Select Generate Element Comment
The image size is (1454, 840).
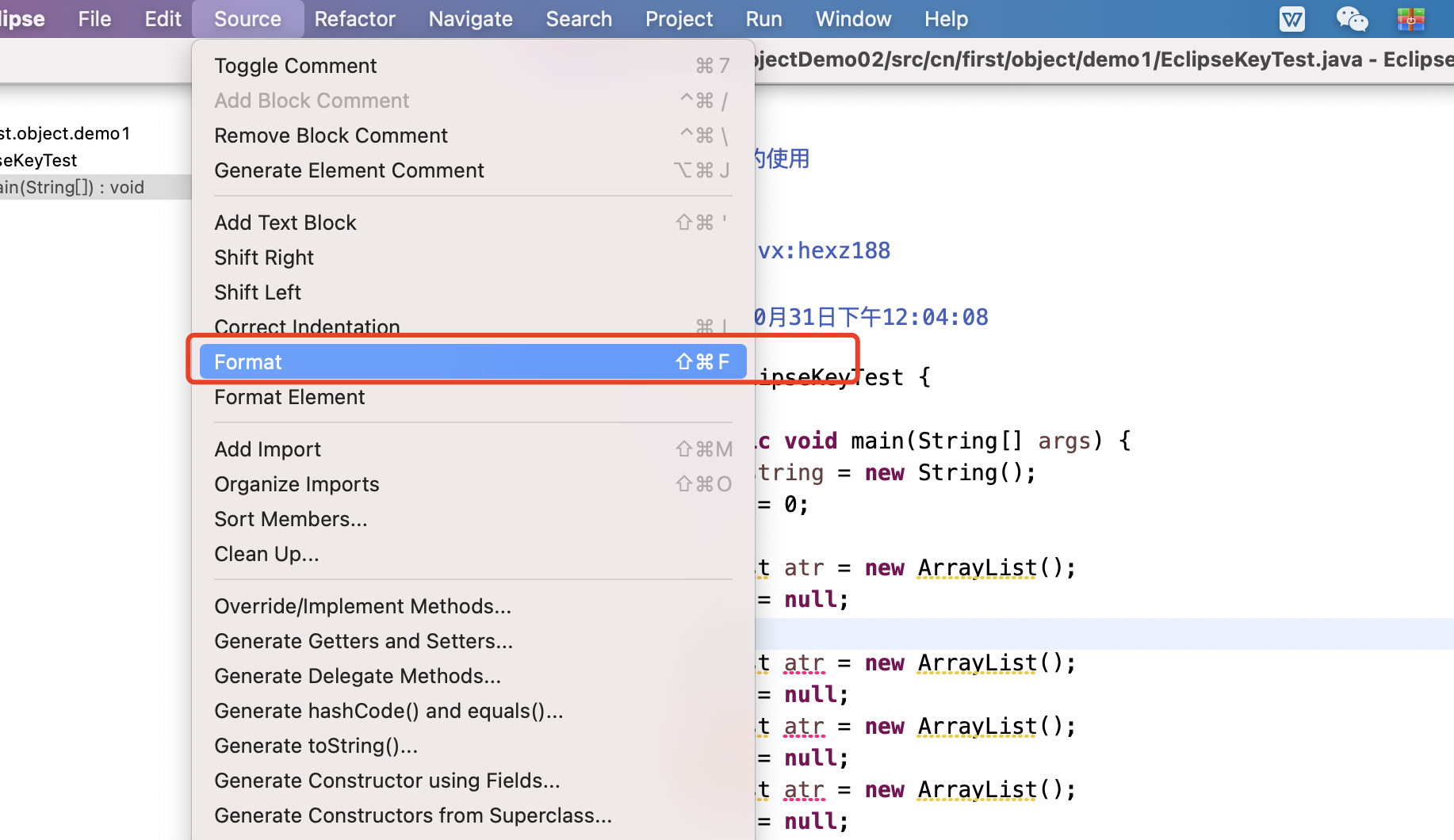pos(349,170)
